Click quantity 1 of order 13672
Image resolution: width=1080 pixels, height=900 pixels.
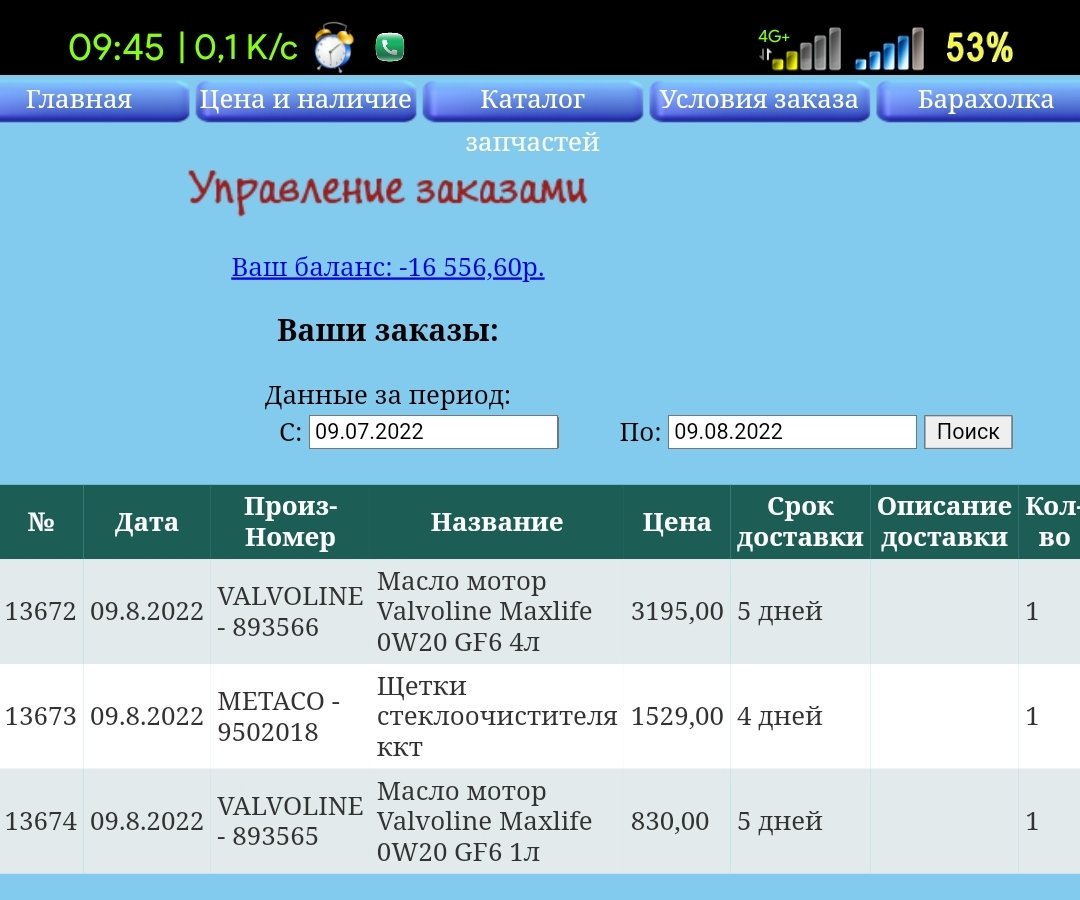pos(1032,611)
